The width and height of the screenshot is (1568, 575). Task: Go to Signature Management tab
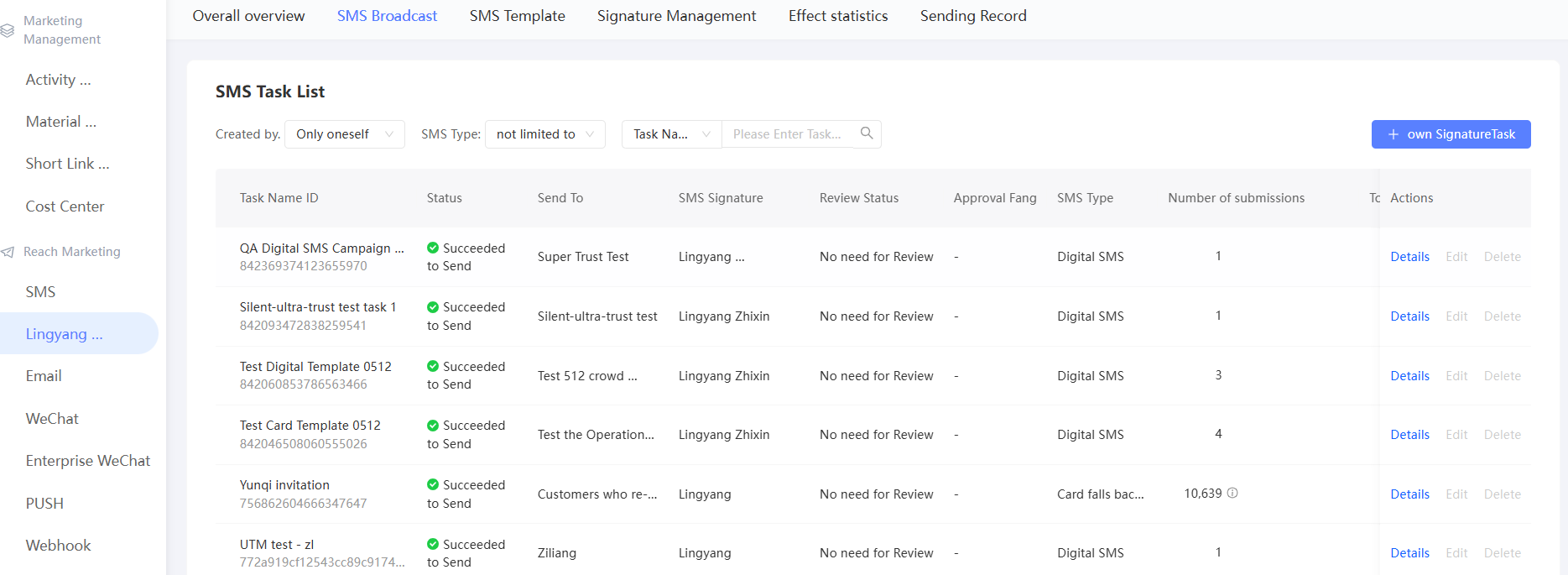676,16
